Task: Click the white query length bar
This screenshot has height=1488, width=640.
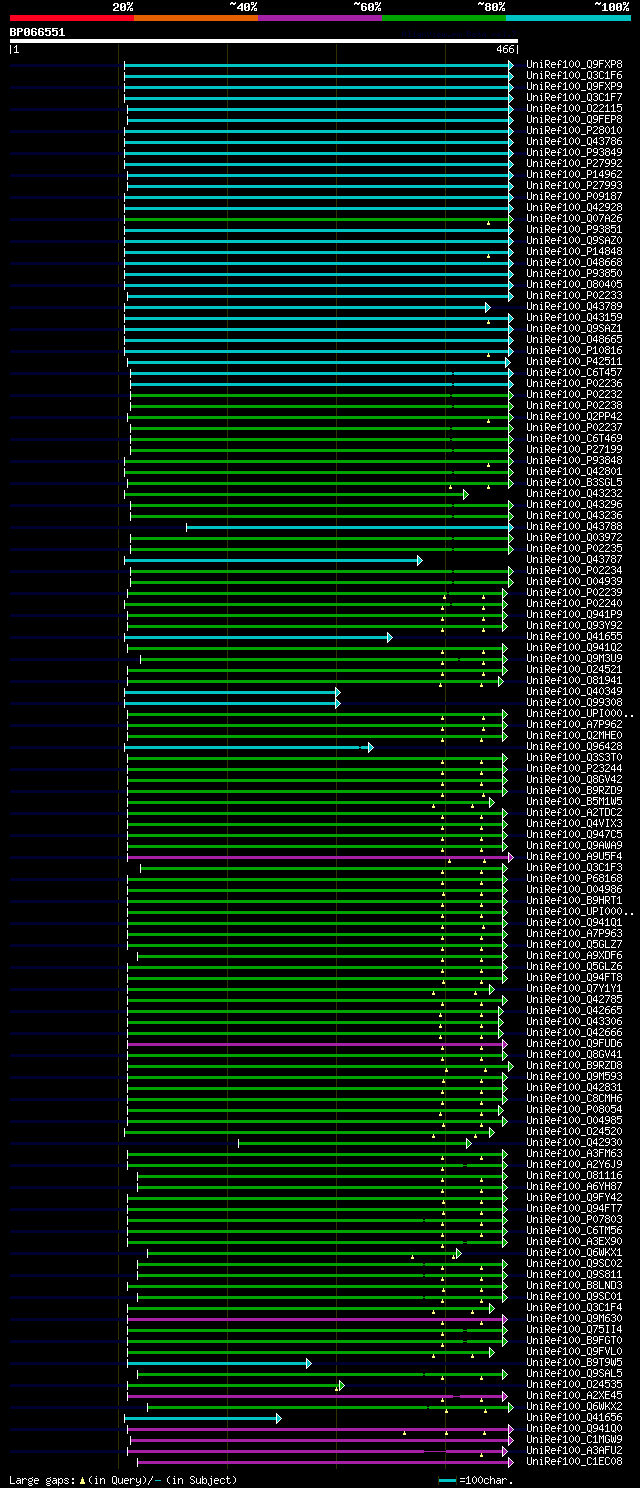Action: click(264, 41)
